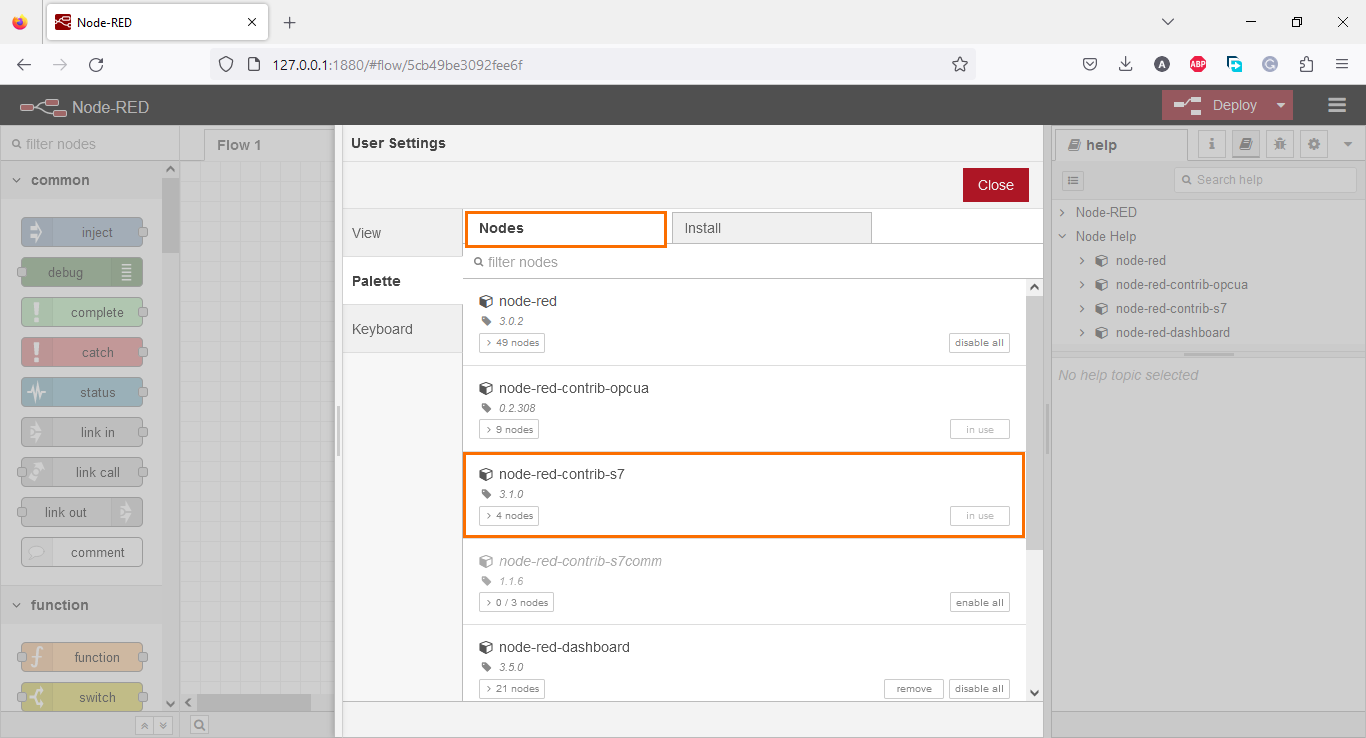The width and height of the screenshot is (1366, 738).
Task: Open the debug sidebar using the bug icon
Action: [1279, 144]
